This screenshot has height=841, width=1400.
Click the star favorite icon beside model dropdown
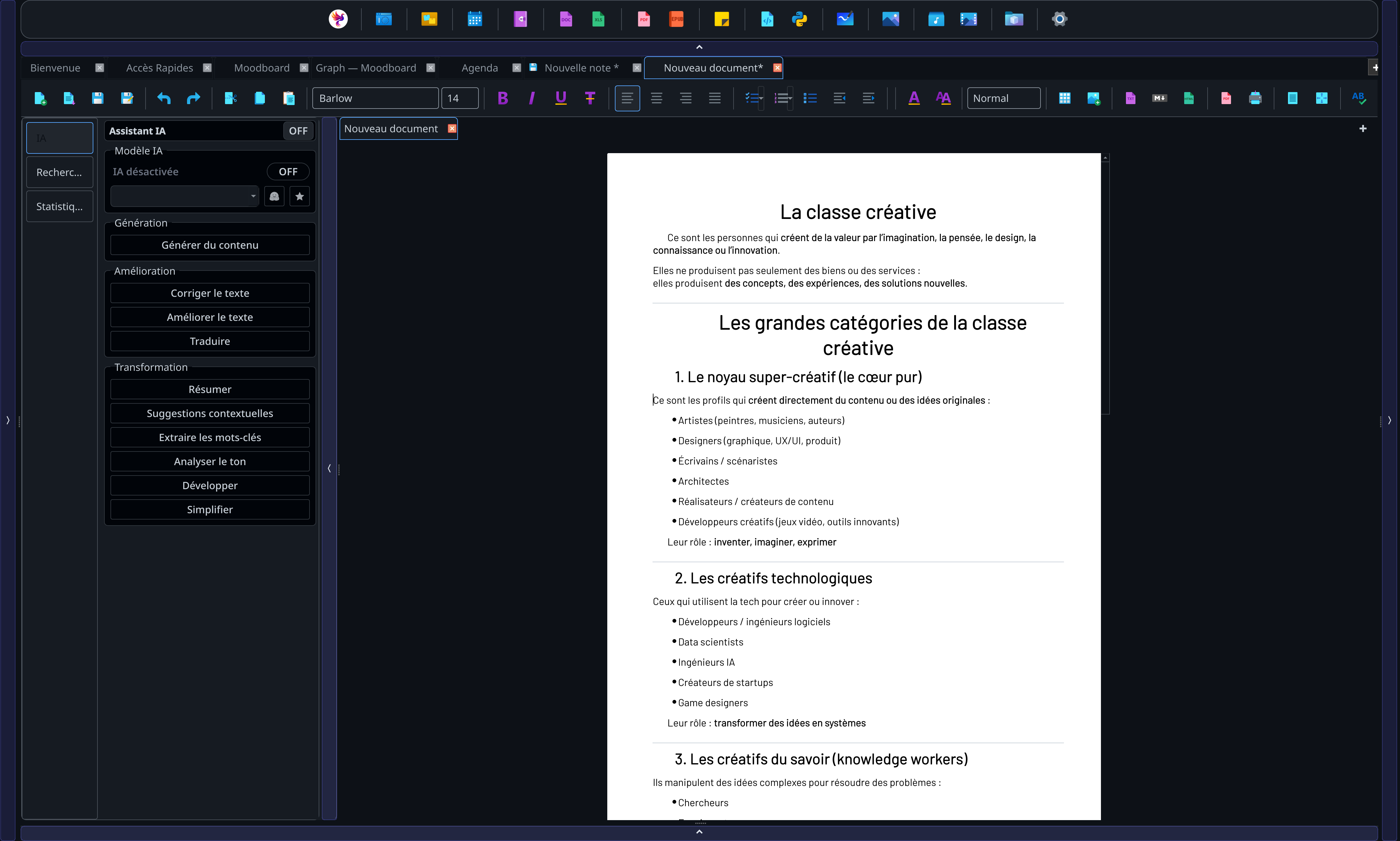click(300, 196)
